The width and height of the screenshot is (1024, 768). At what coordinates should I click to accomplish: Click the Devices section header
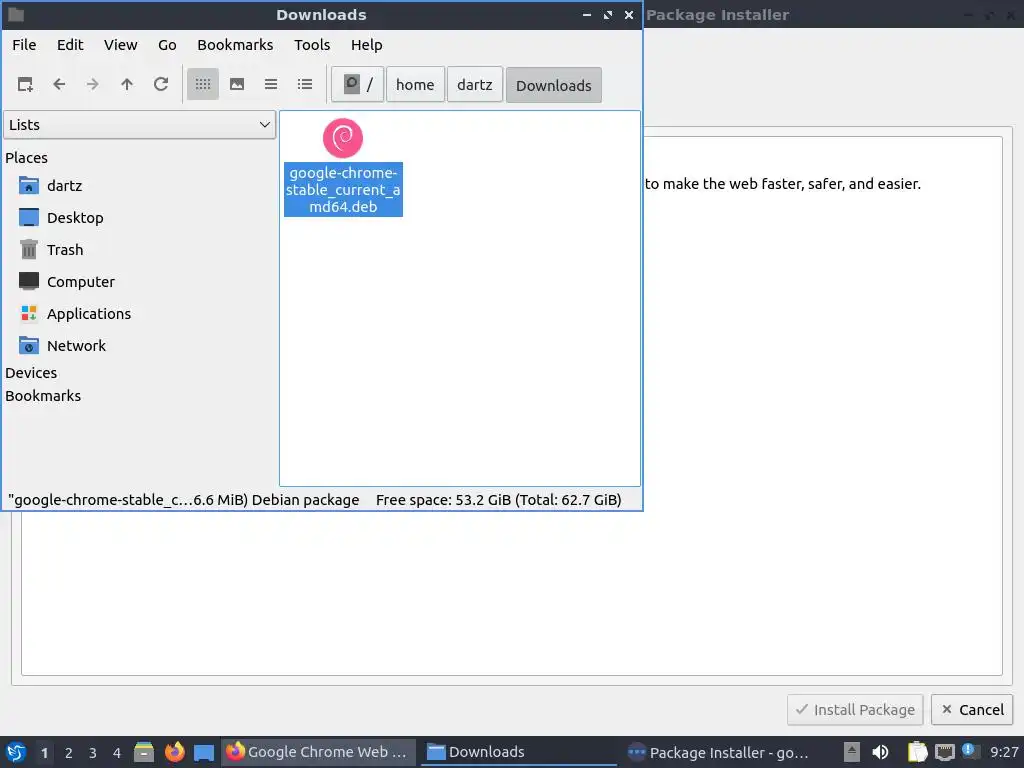point(31,373)
